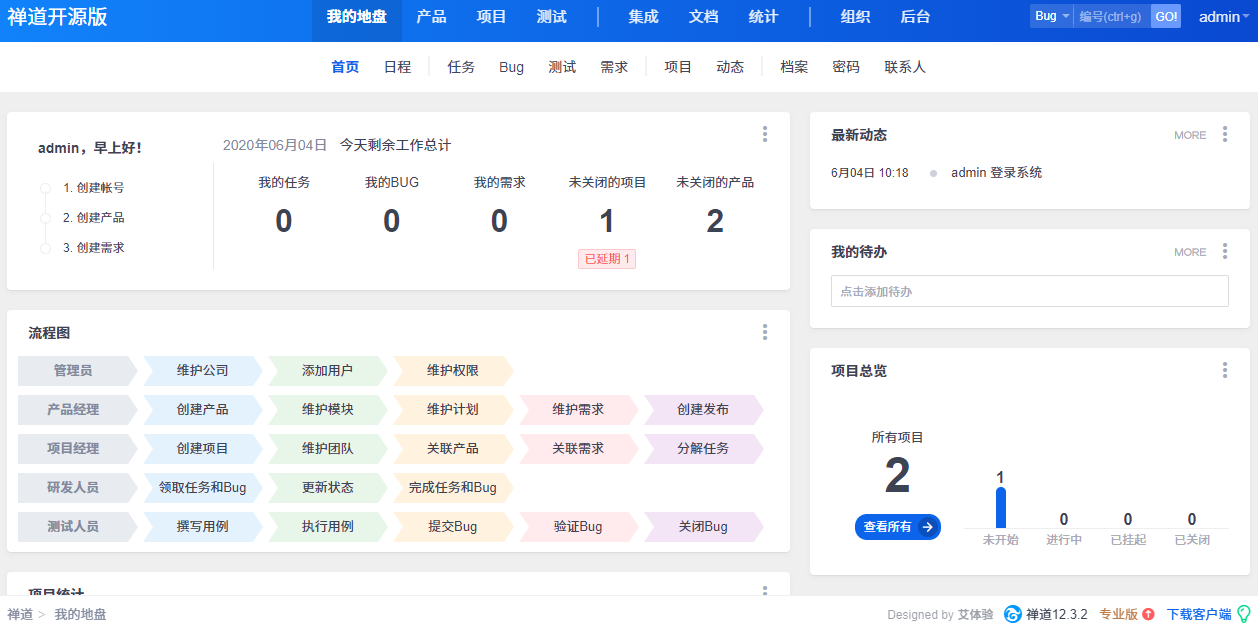
Task: Open MORE in the 最新动态 panel
Action: pos(1189,134)
